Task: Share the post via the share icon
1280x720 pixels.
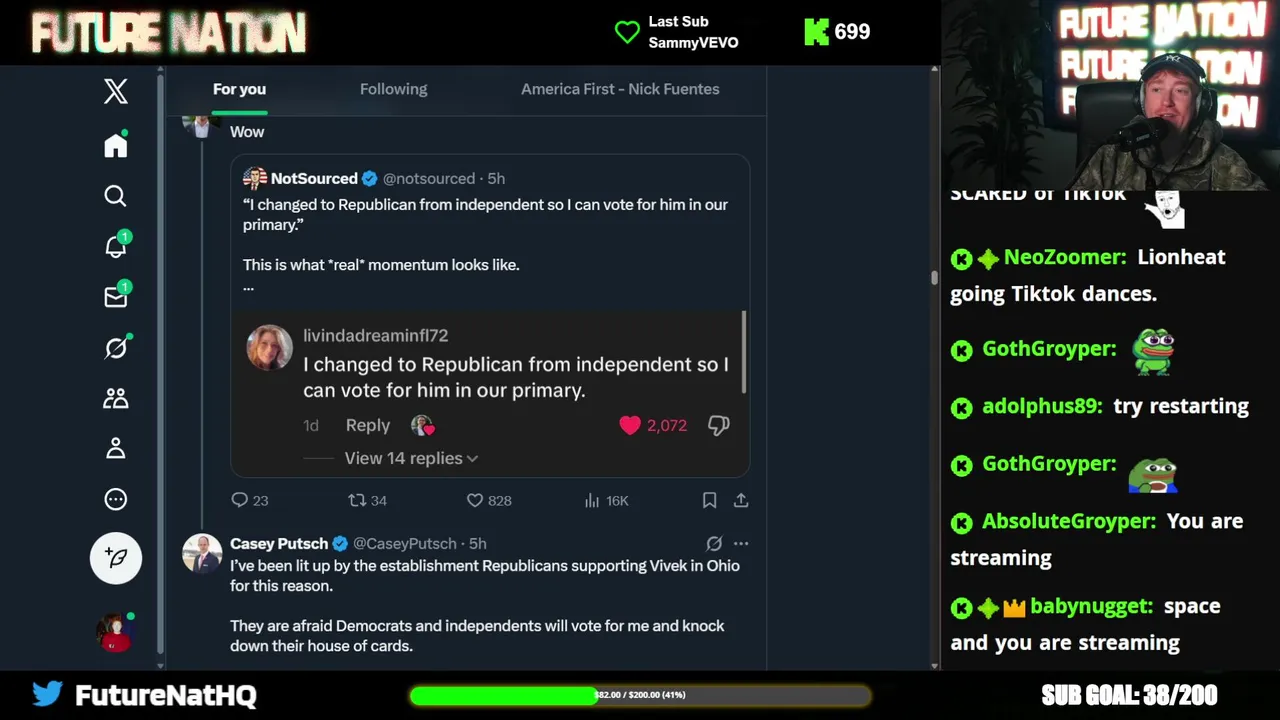Action: tap(741, 500)
